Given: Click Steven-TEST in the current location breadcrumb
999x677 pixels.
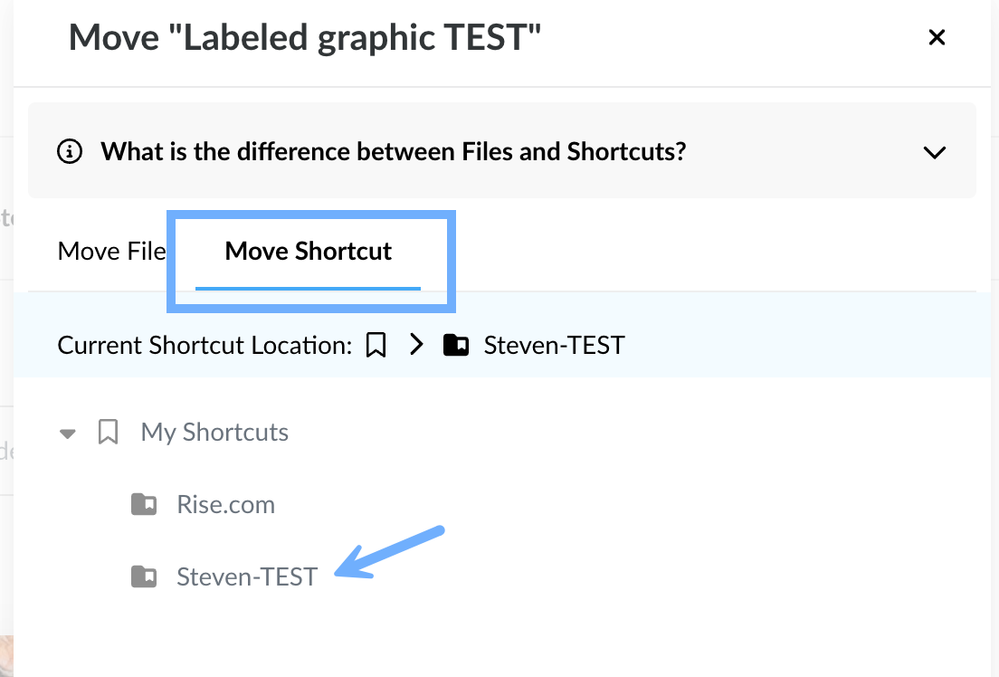Looking at the screenshot, I should [554, 346].
